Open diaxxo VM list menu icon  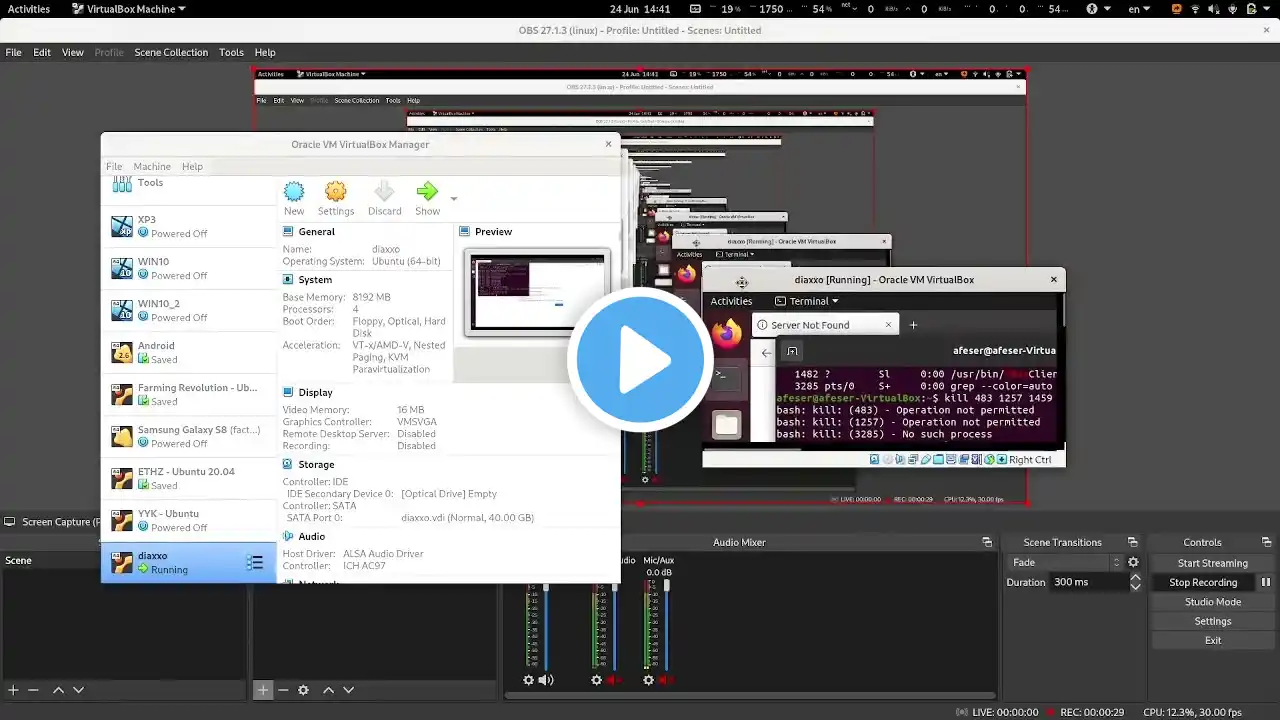(x=255, y=563)
